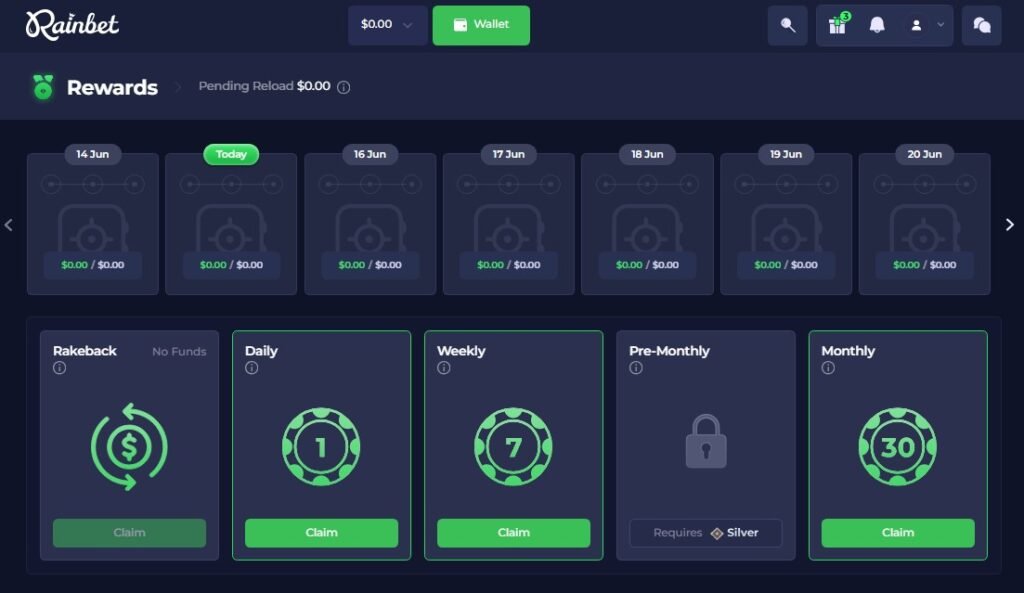Open the gift rewards icon with badge
This screenshot has width=1024, height=593.
pos(838,25)
